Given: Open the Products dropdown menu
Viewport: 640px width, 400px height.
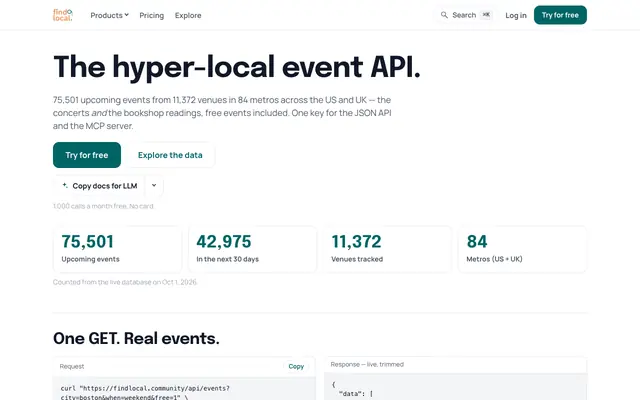Looking at the screenshot, I should [109, 15].
